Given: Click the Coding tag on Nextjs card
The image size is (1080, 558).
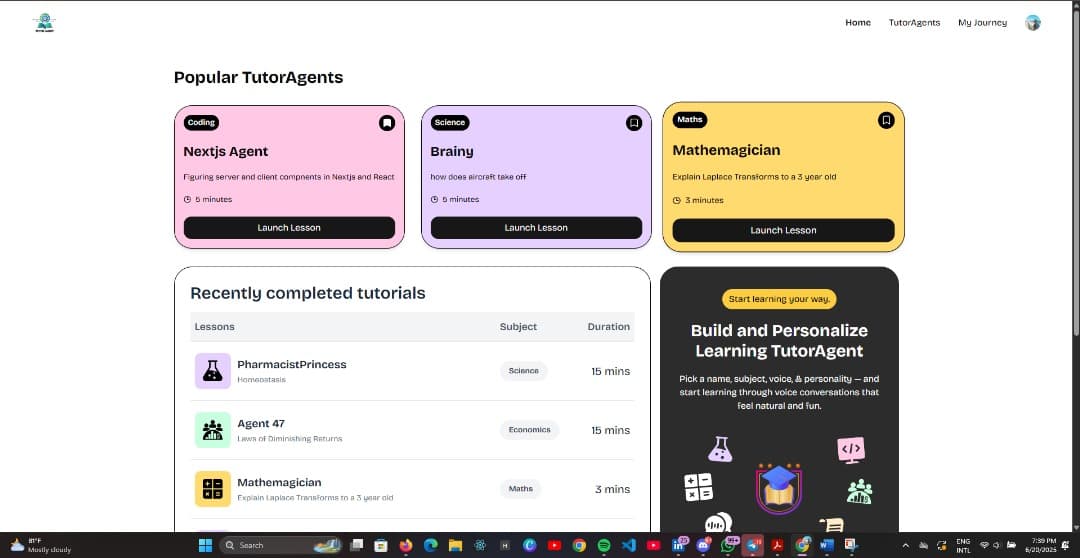Looking at the screenshot, I should (x=201, y=123).
